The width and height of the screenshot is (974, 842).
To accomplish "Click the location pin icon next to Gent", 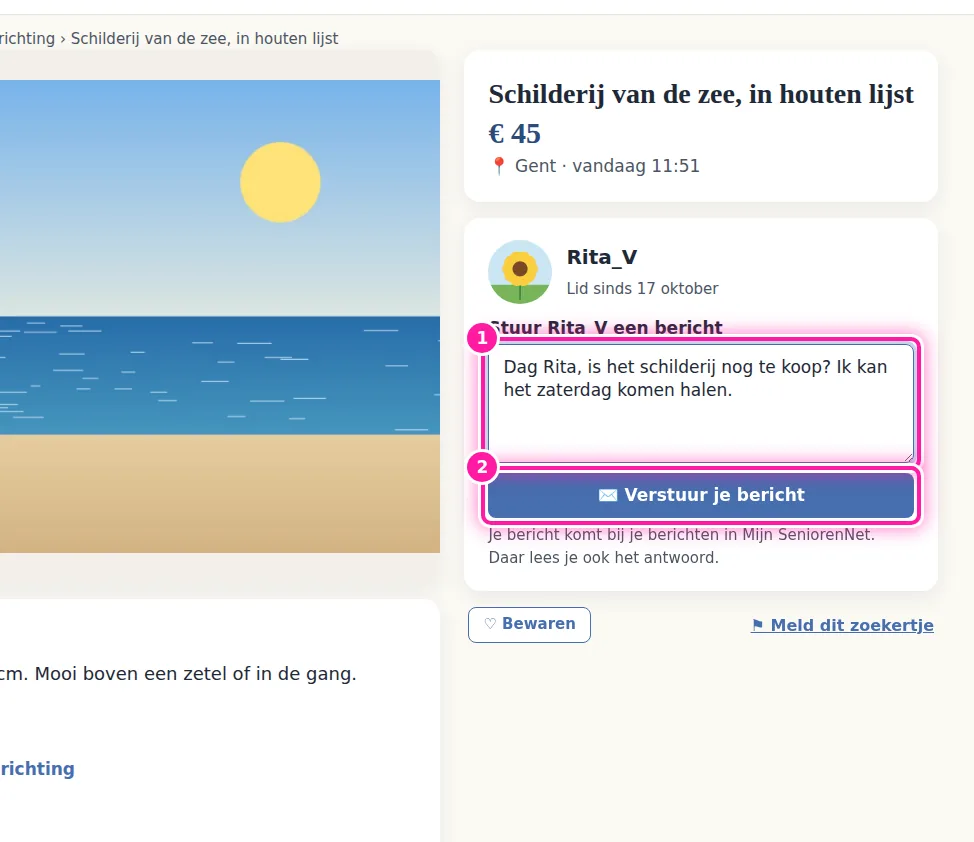I will (x=498, y=166).
